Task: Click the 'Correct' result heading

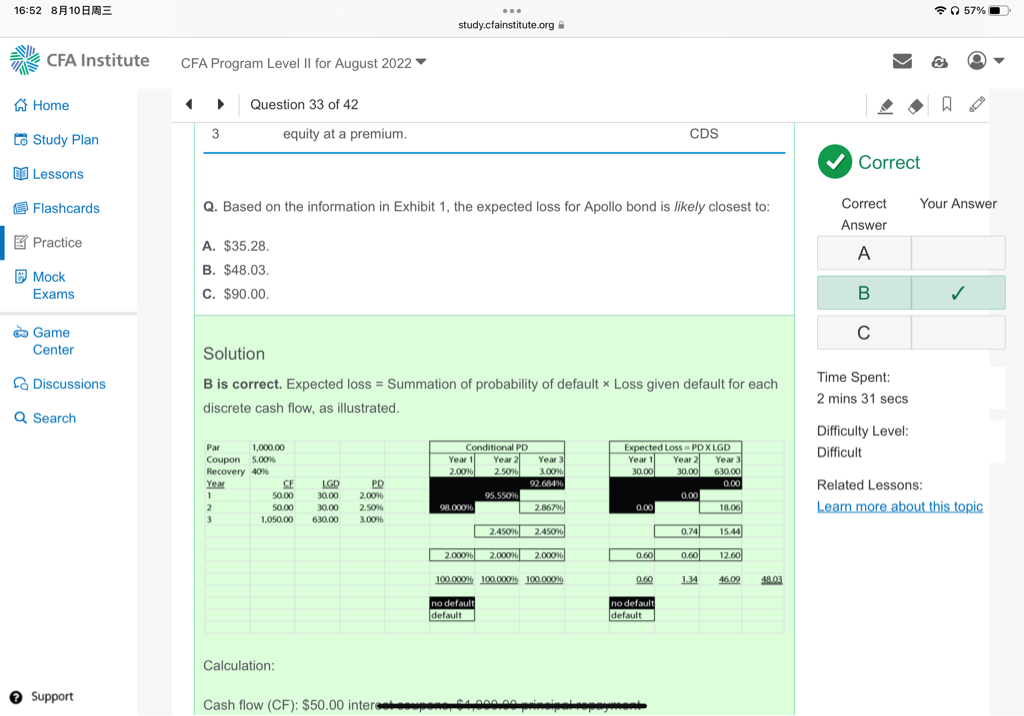Action: tap(889, 162)
